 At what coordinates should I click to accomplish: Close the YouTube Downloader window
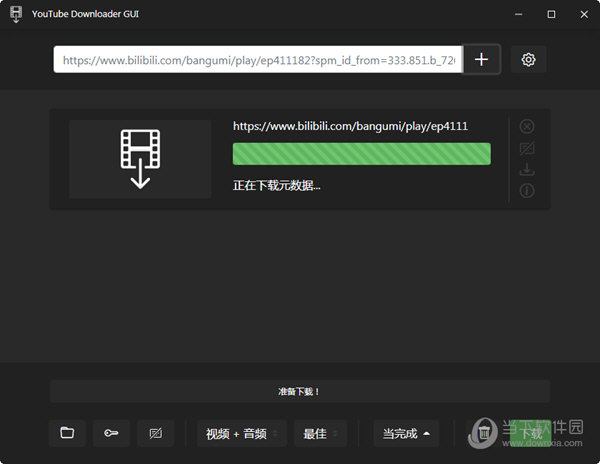click(584, 14)
